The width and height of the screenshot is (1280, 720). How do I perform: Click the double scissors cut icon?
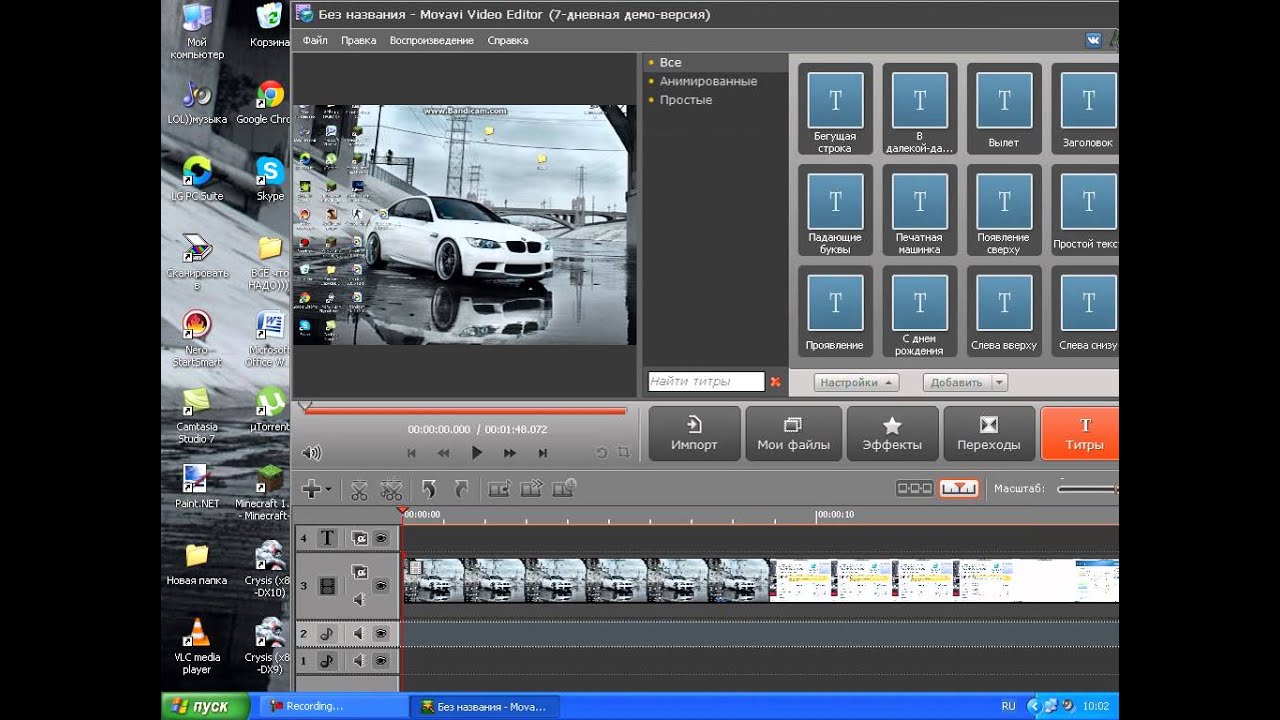(391, 489)
